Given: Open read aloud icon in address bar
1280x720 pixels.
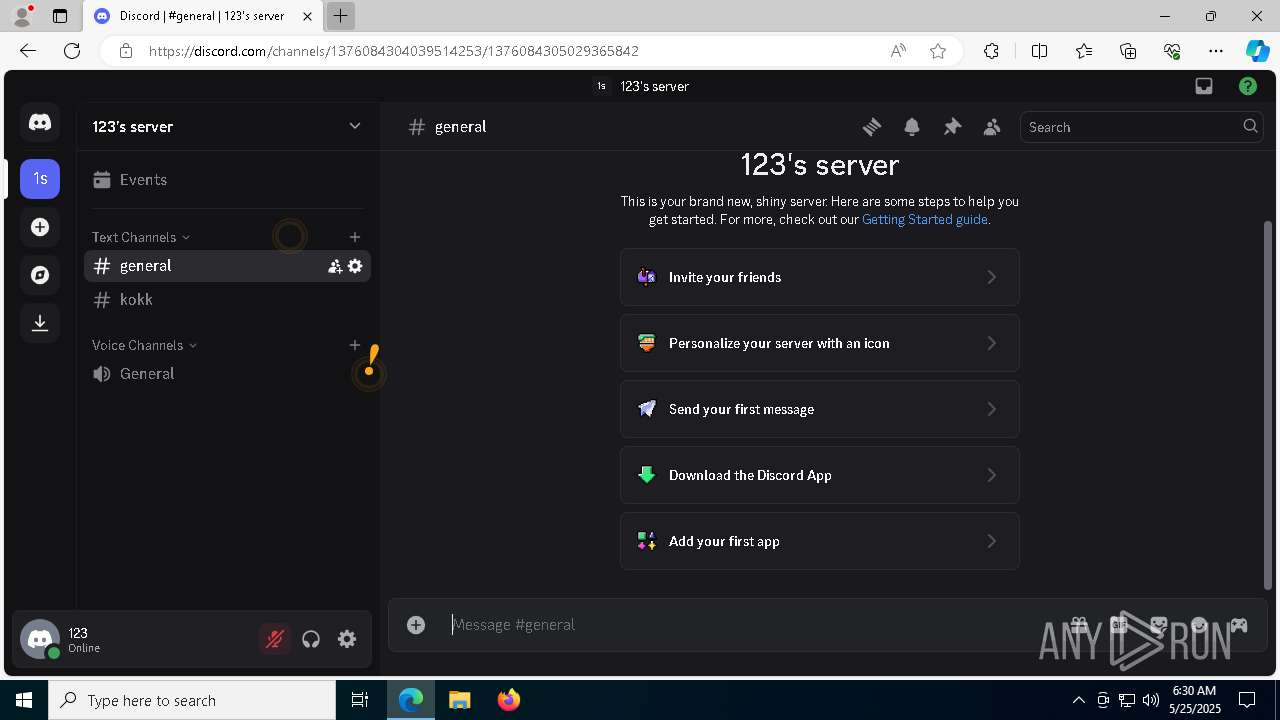Looking at the screenshot, I should 898,51.
